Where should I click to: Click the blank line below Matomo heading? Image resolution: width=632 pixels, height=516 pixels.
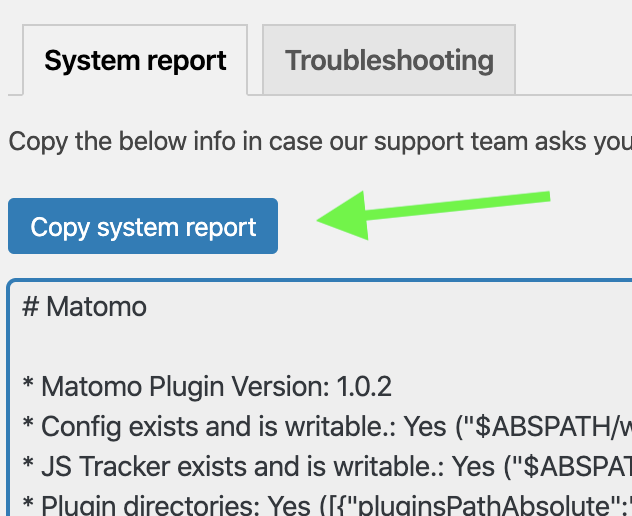point(200,346)
